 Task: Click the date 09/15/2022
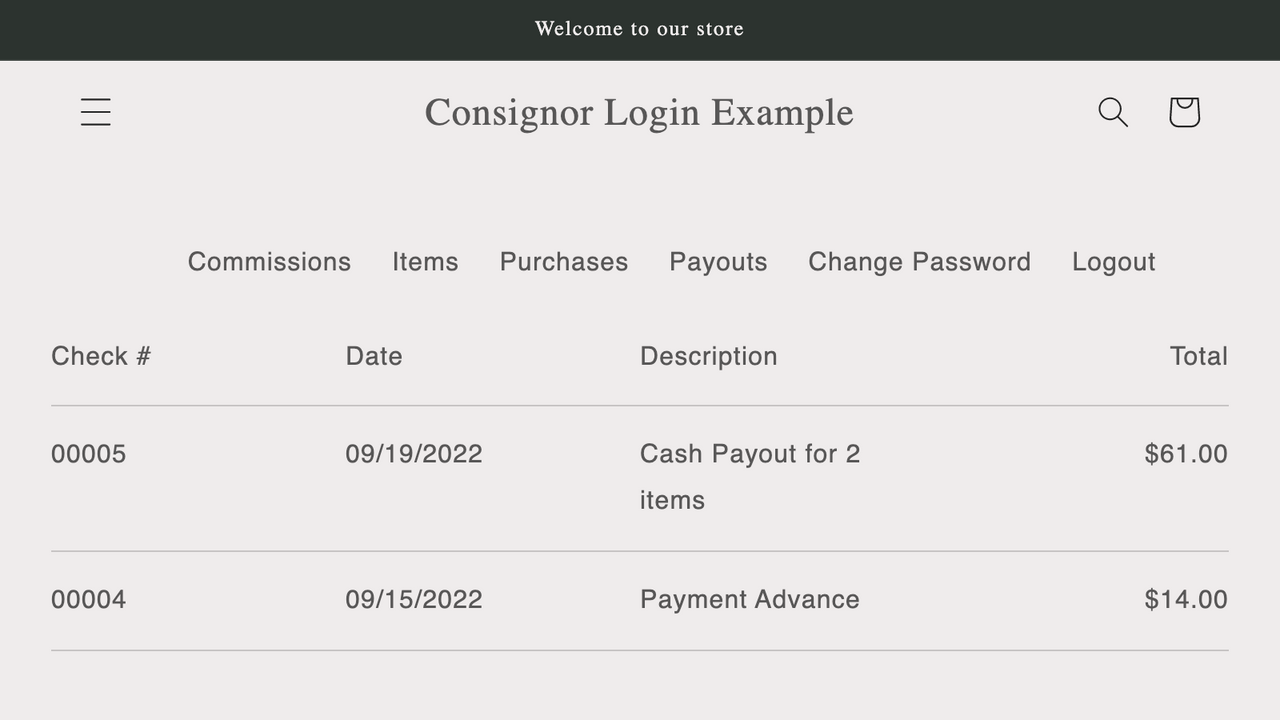tap(414, 599)
